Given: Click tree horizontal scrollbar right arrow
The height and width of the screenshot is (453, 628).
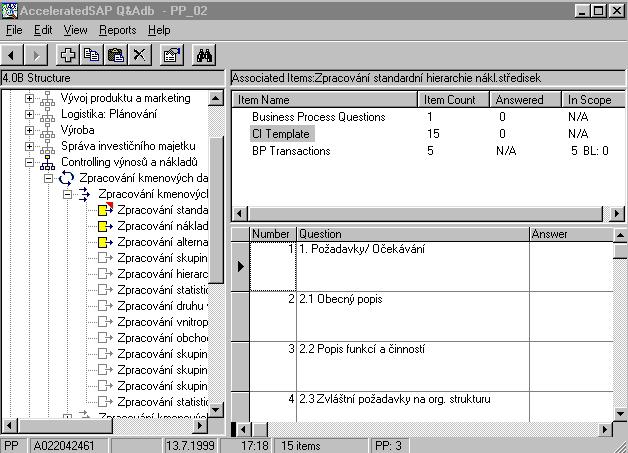Looking at the screenshot, I should coord(199,425).
